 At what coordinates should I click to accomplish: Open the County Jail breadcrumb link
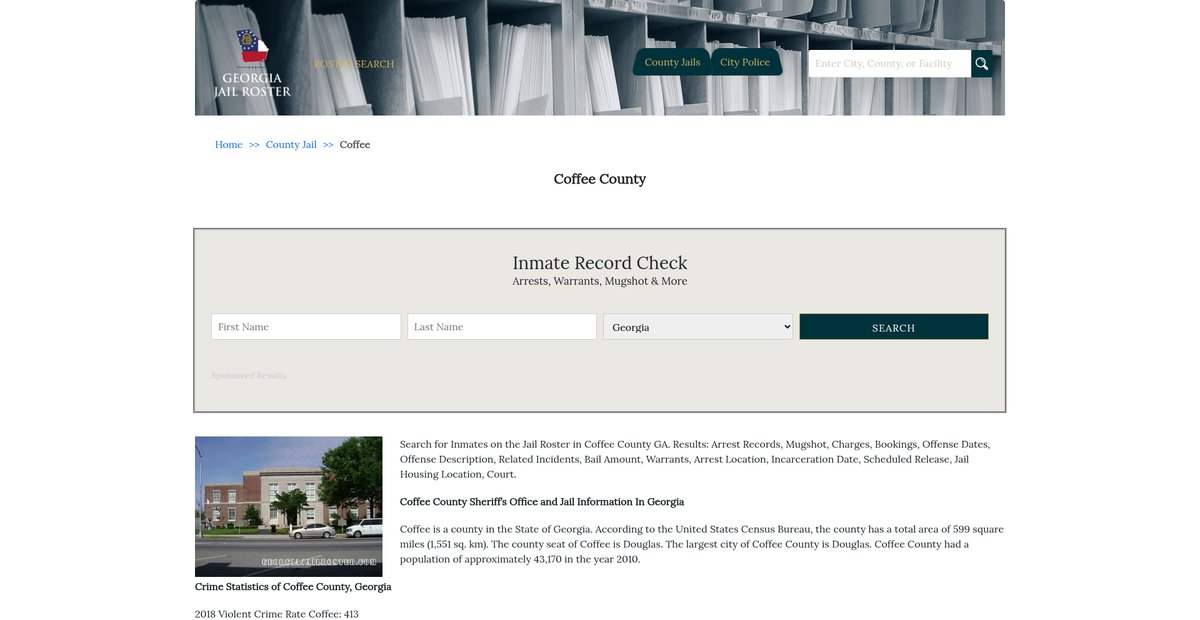291,145
